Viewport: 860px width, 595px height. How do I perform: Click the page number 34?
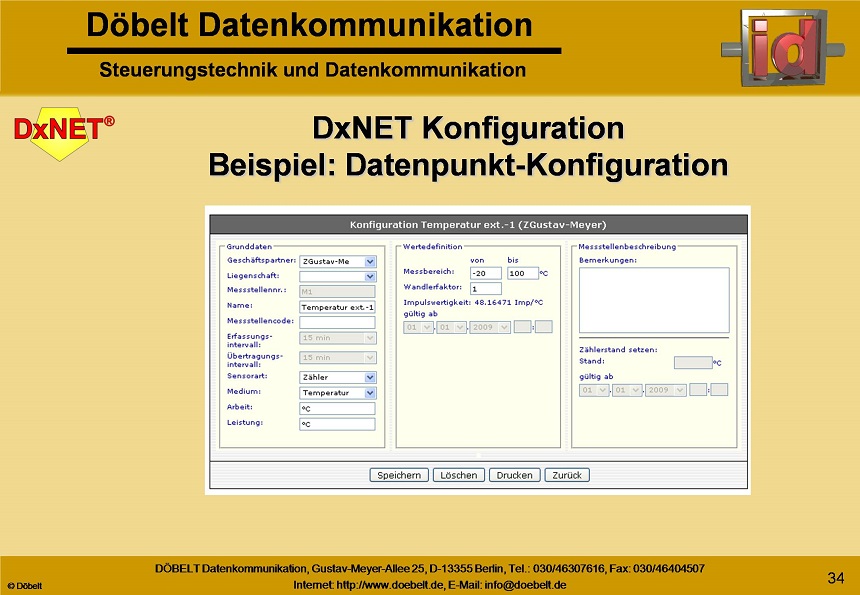click(836, 578)
